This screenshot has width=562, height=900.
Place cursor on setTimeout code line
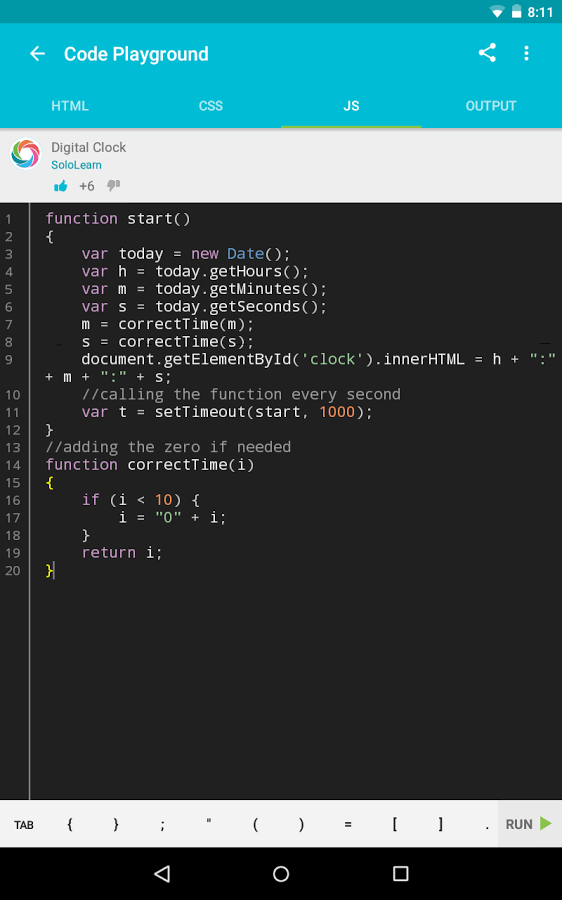(x=227, y=412)
